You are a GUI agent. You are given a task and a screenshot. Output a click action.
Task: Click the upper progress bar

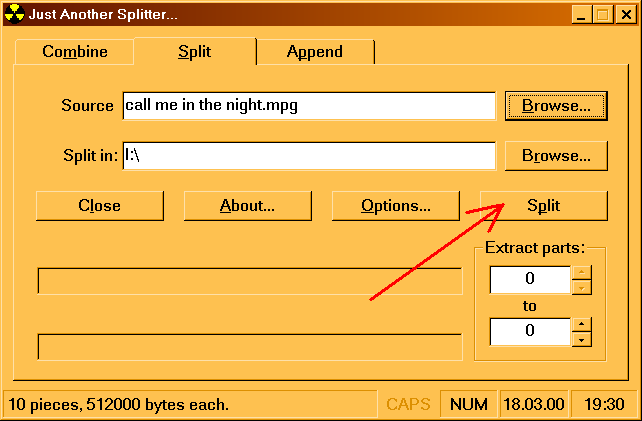[x=250, y=281]
